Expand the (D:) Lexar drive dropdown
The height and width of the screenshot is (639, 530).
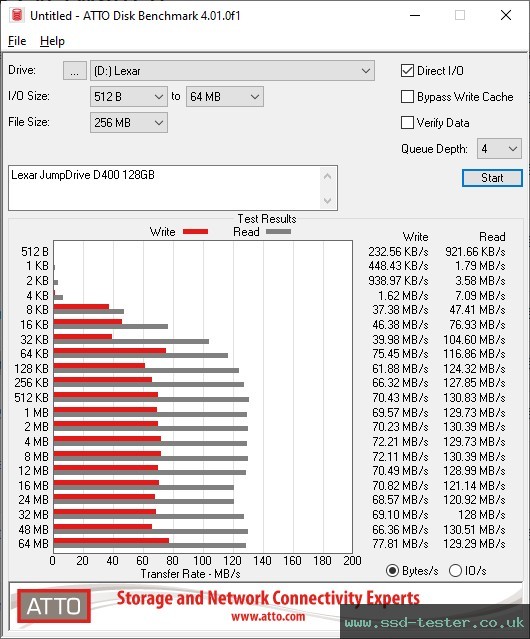pos(232,71)
